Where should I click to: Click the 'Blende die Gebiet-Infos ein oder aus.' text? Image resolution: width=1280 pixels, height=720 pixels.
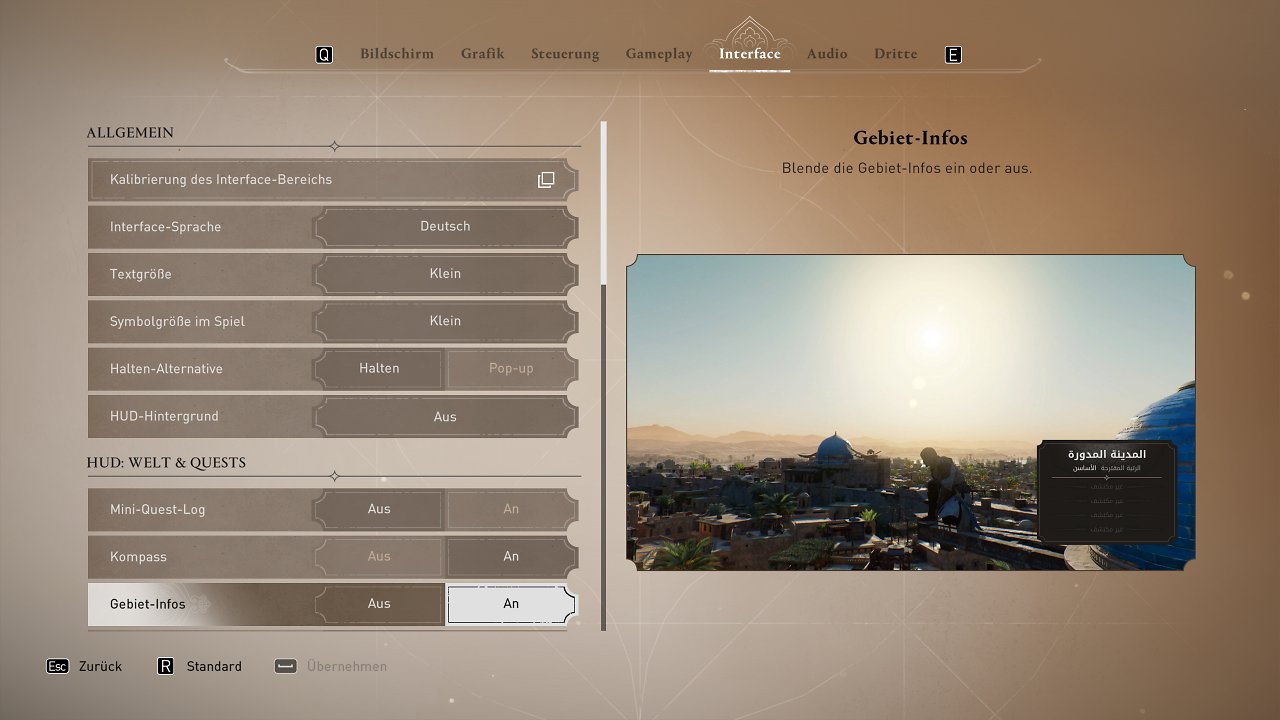point(907,169)
